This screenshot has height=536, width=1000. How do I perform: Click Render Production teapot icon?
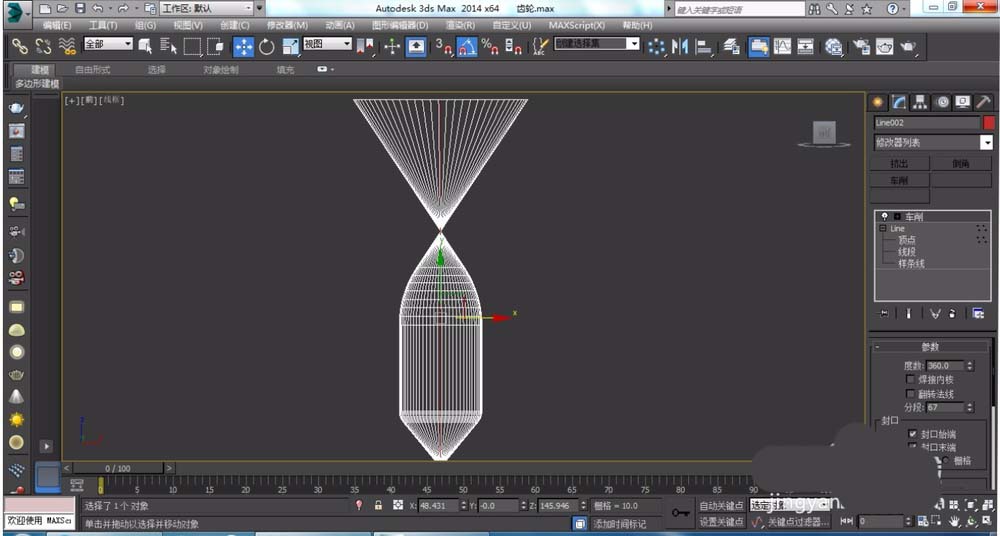908,46
